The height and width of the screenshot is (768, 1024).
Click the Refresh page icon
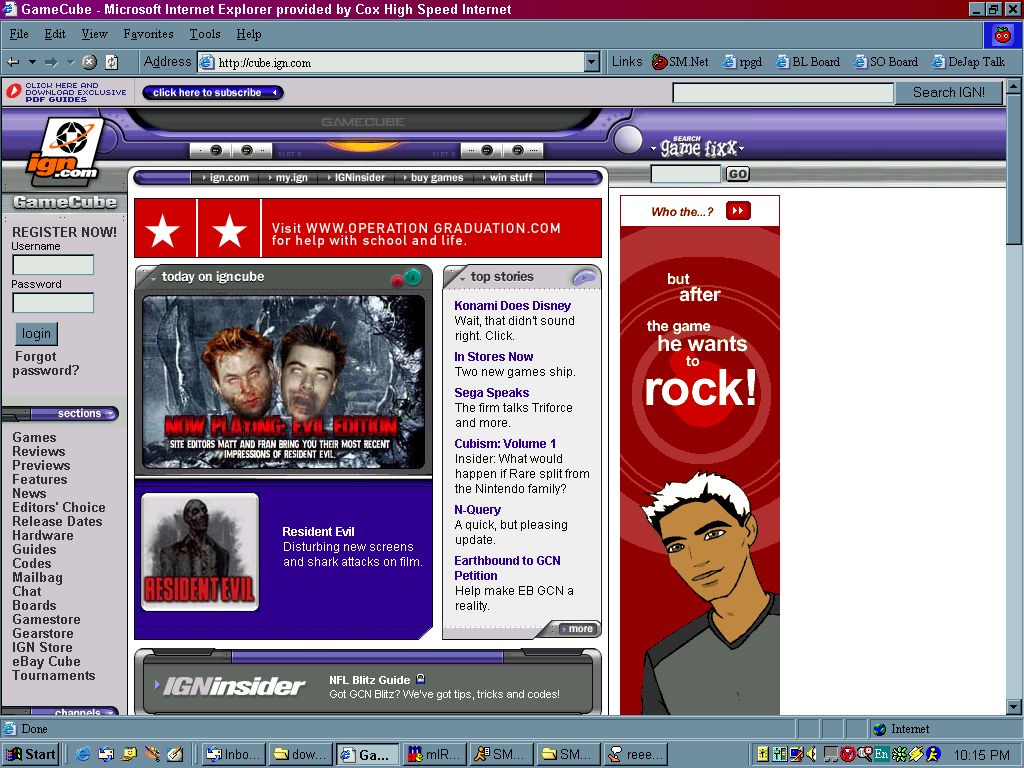[111, 62]
